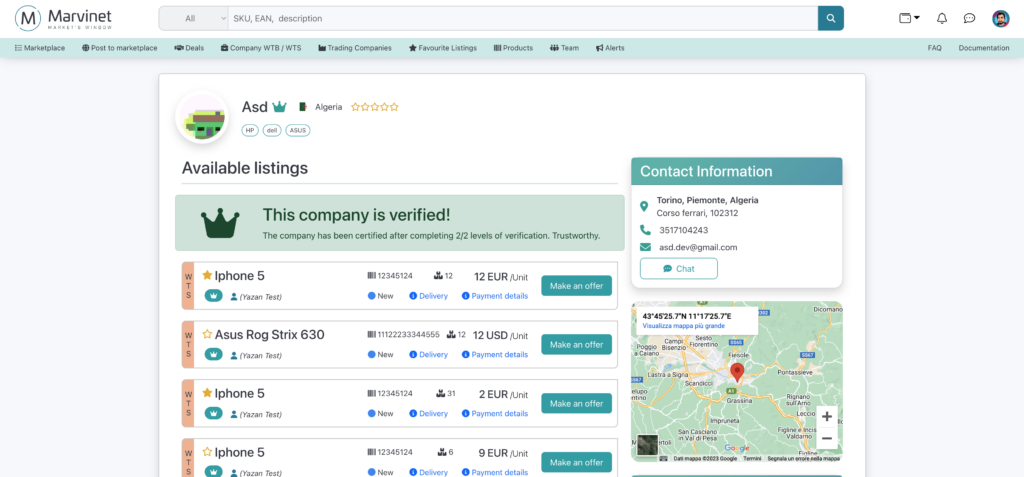Open the wallet dropdown menu
This screenshot has height=477, width=1024.
[909, 18]
